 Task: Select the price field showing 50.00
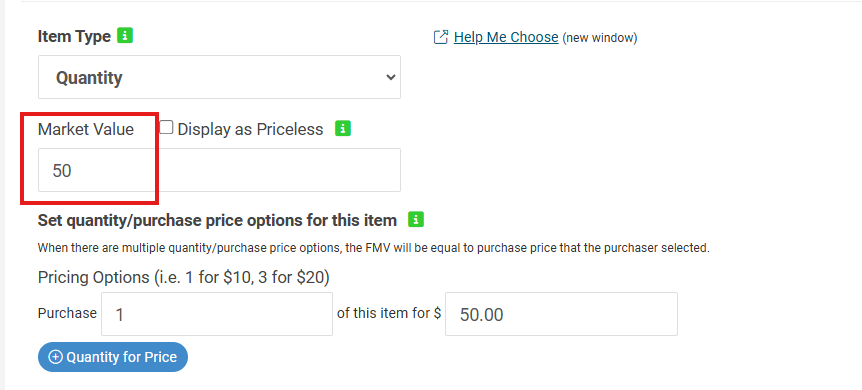click(x=561, y=314)
